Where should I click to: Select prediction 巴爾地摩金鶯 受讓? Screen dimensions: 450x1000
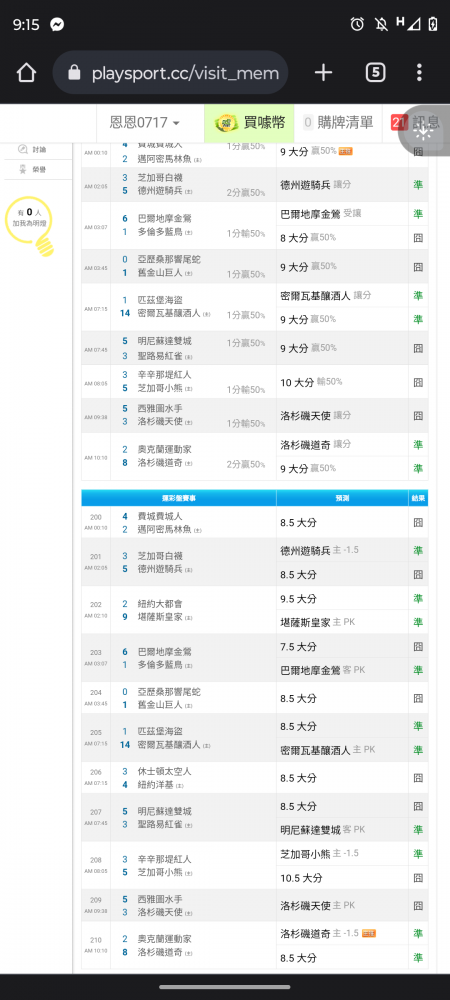[321, 214]
